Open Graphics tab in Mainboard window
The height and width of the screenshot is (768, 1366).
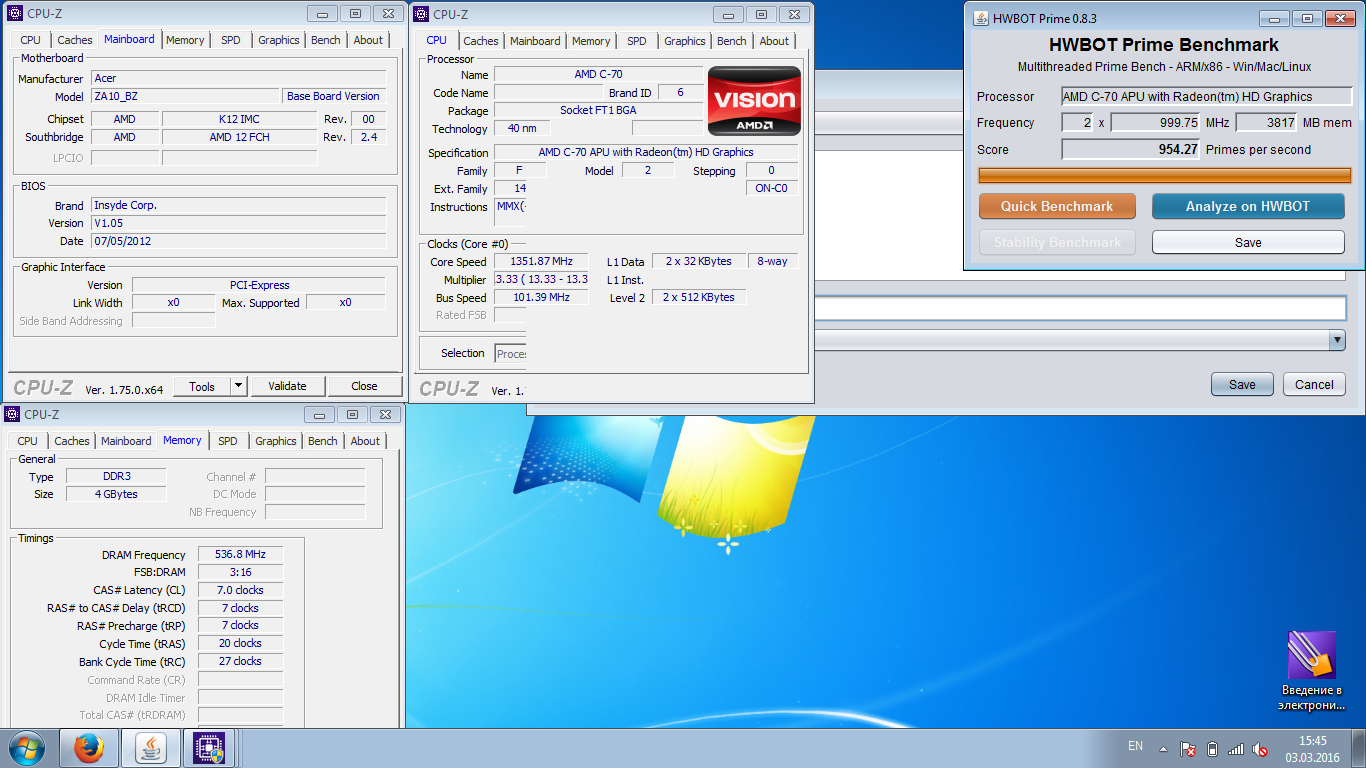[278, 40]
